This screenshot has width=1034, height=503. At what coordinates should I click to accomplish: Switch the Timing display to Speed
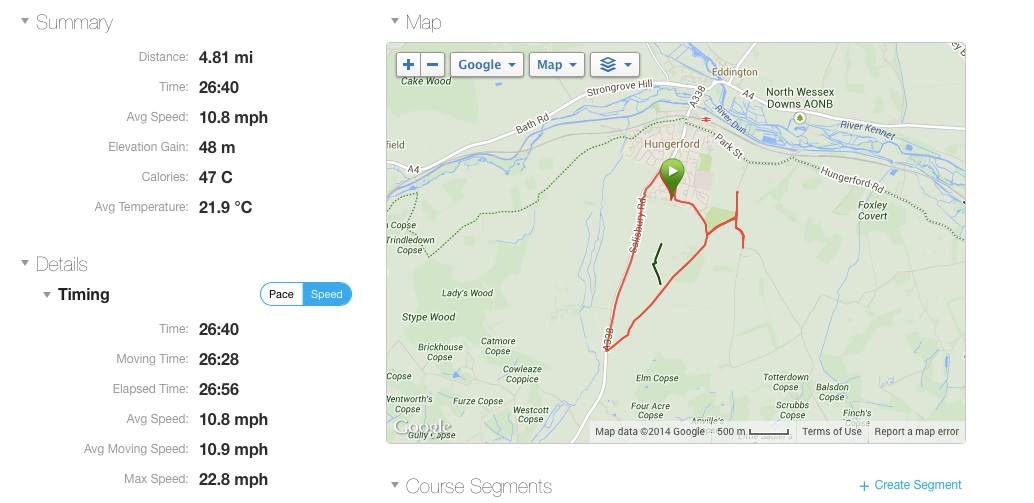click(x=327, y=294)
